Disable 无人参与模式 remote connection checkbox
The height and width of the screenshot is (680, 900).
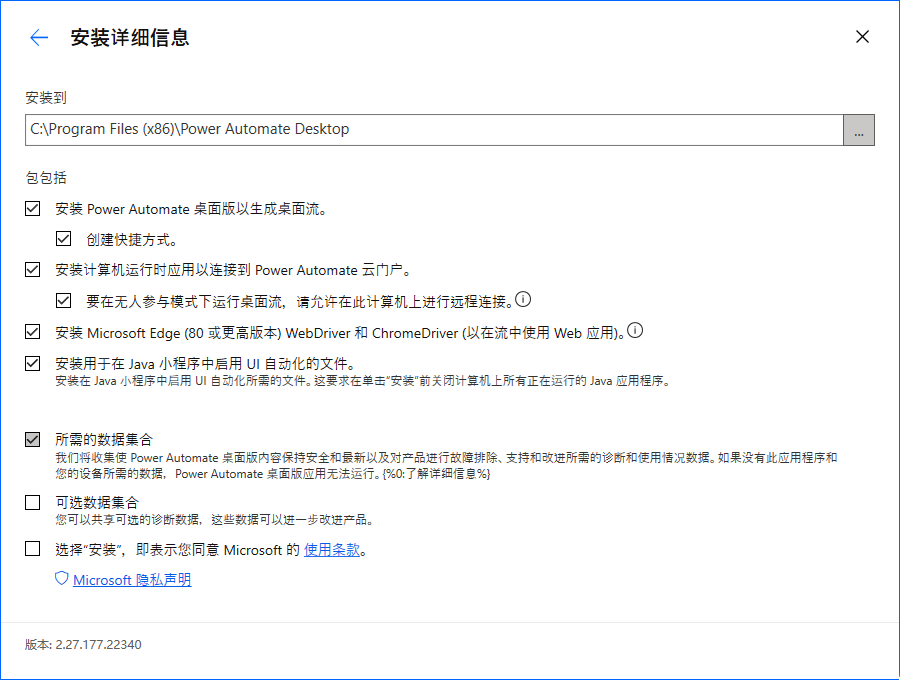click(64, 300)
